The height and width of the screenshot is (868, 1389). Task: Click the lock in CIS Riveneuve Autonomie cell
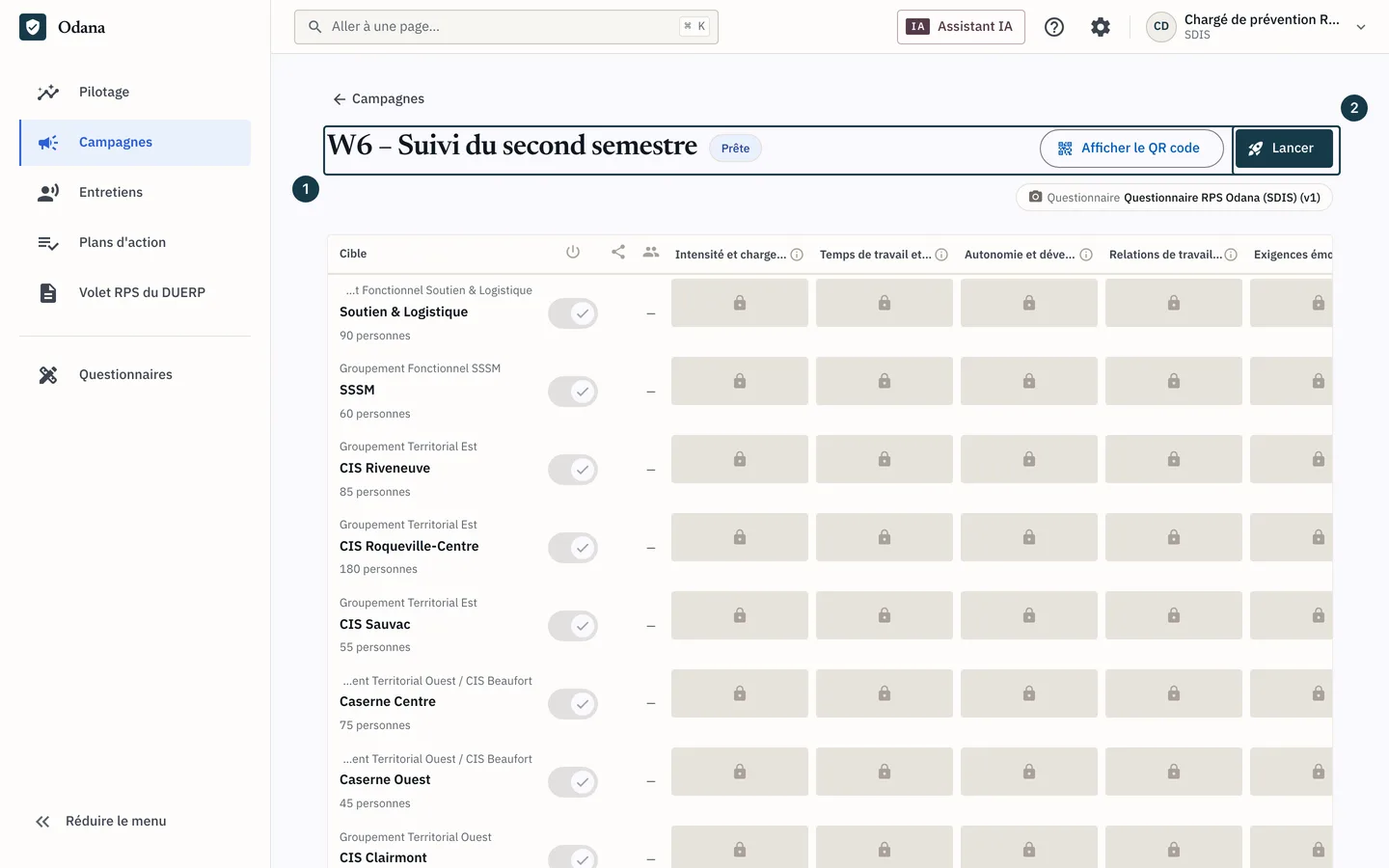[x=1029, y=459]
